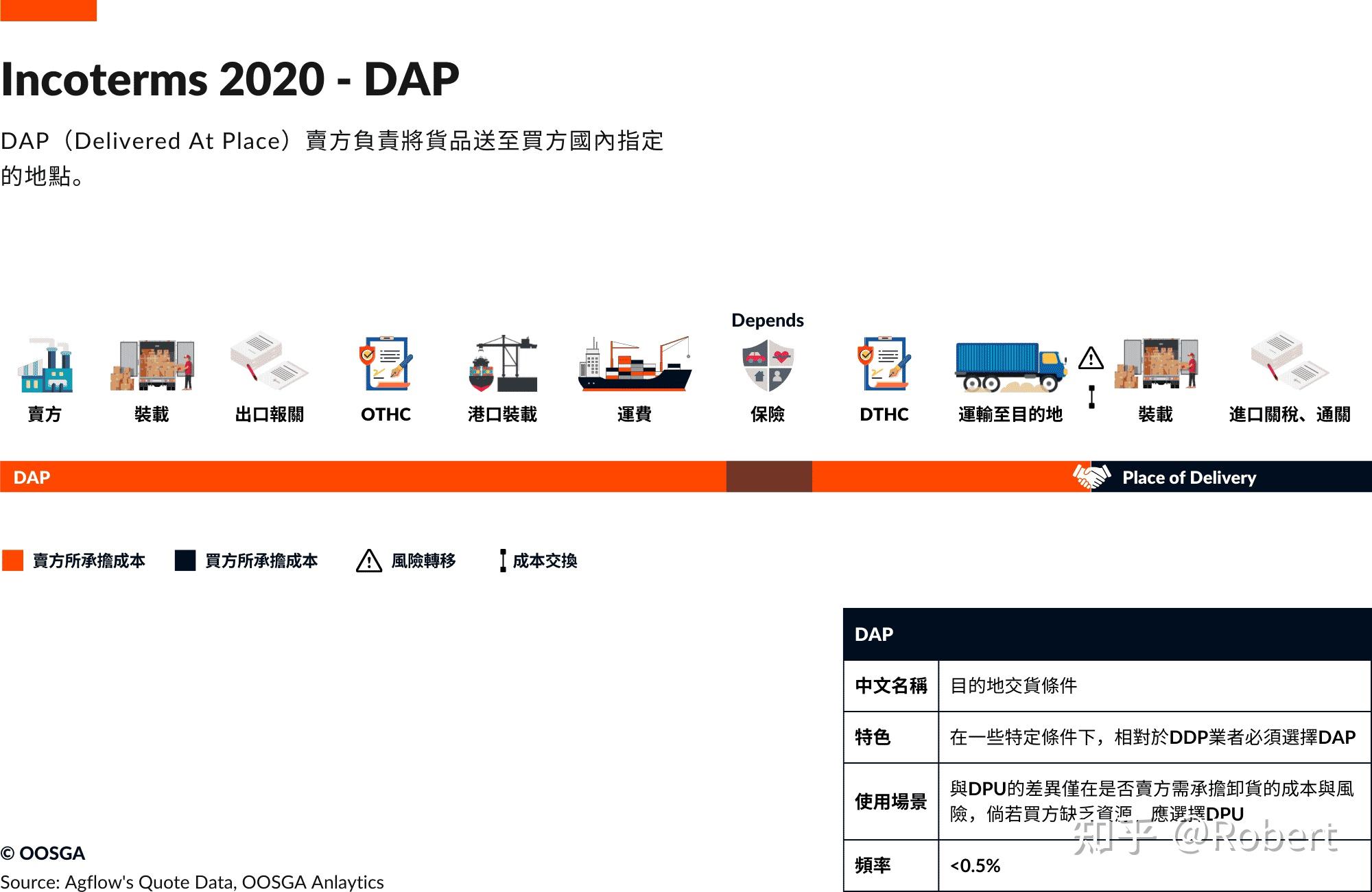Screen dimensions: 1372x892
Task: Click the port crane icon above 港口裝載
Action: pos(503,364)
